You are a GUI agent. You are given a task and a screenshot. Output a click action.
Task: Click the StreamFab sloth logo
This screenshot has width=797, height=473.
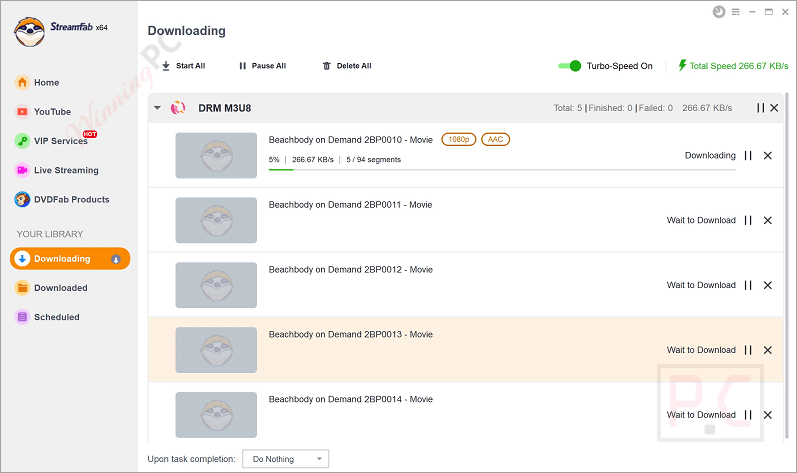pyautogui.click(x=29, y=32)
